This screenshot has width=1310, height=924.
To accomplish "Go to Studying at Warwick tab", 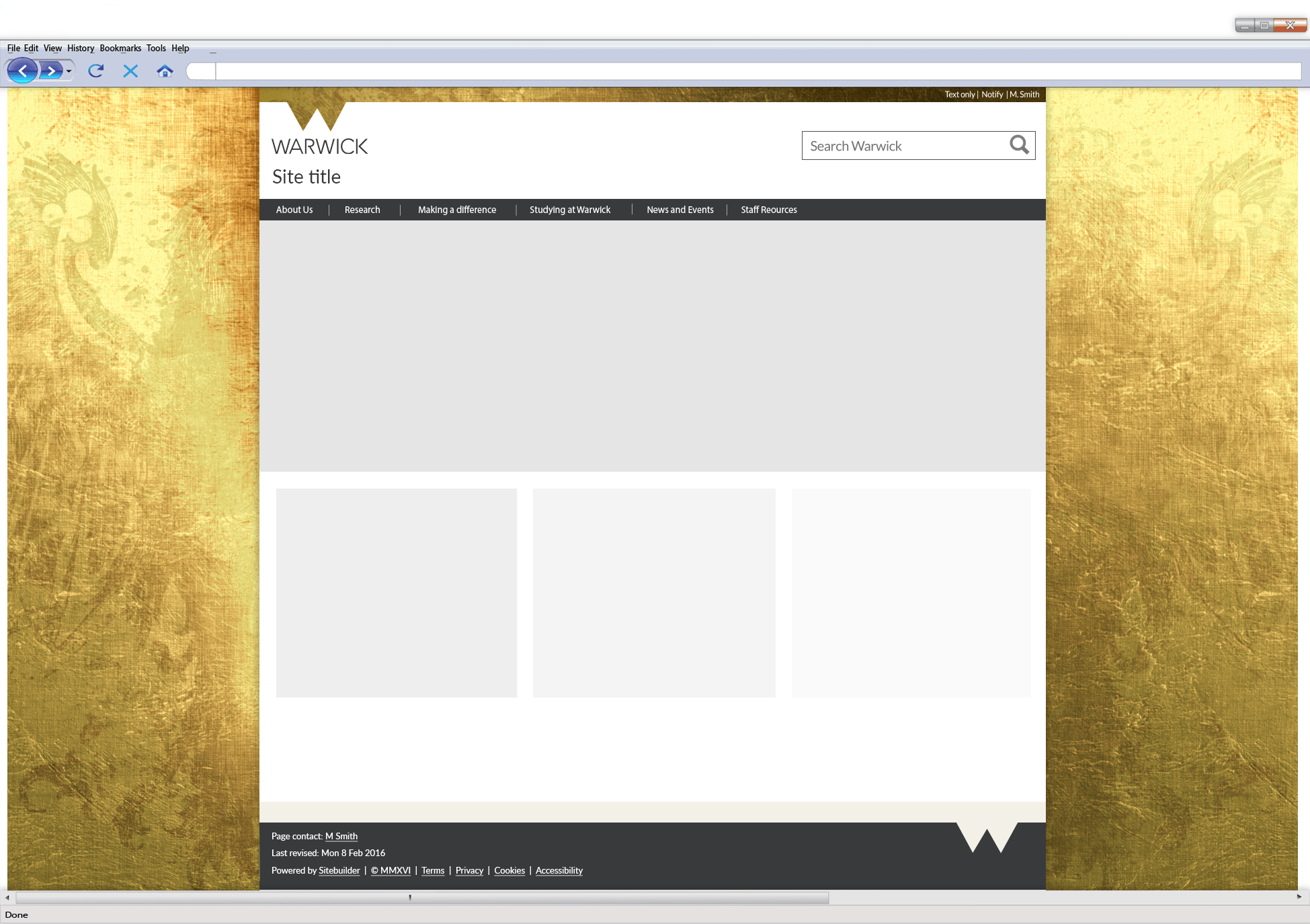I will click(570, 210).
